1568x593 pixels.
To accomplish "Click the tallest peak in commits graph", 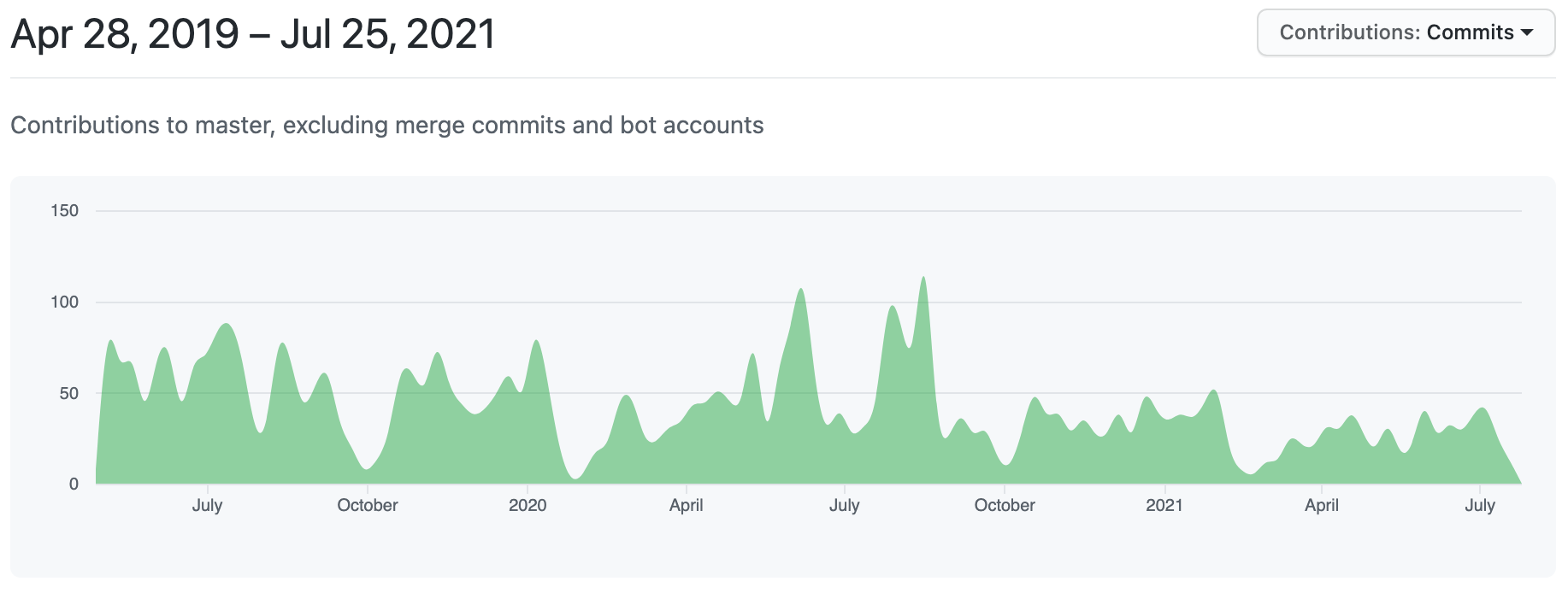I will 923,280.
